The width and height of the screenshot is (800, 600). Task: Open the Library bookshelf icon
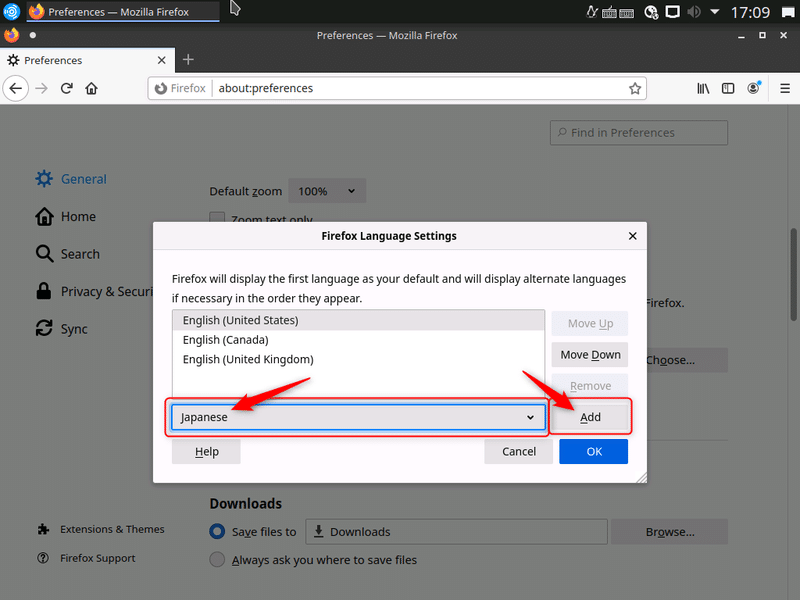pyautogui.click(x=703, y=88)
